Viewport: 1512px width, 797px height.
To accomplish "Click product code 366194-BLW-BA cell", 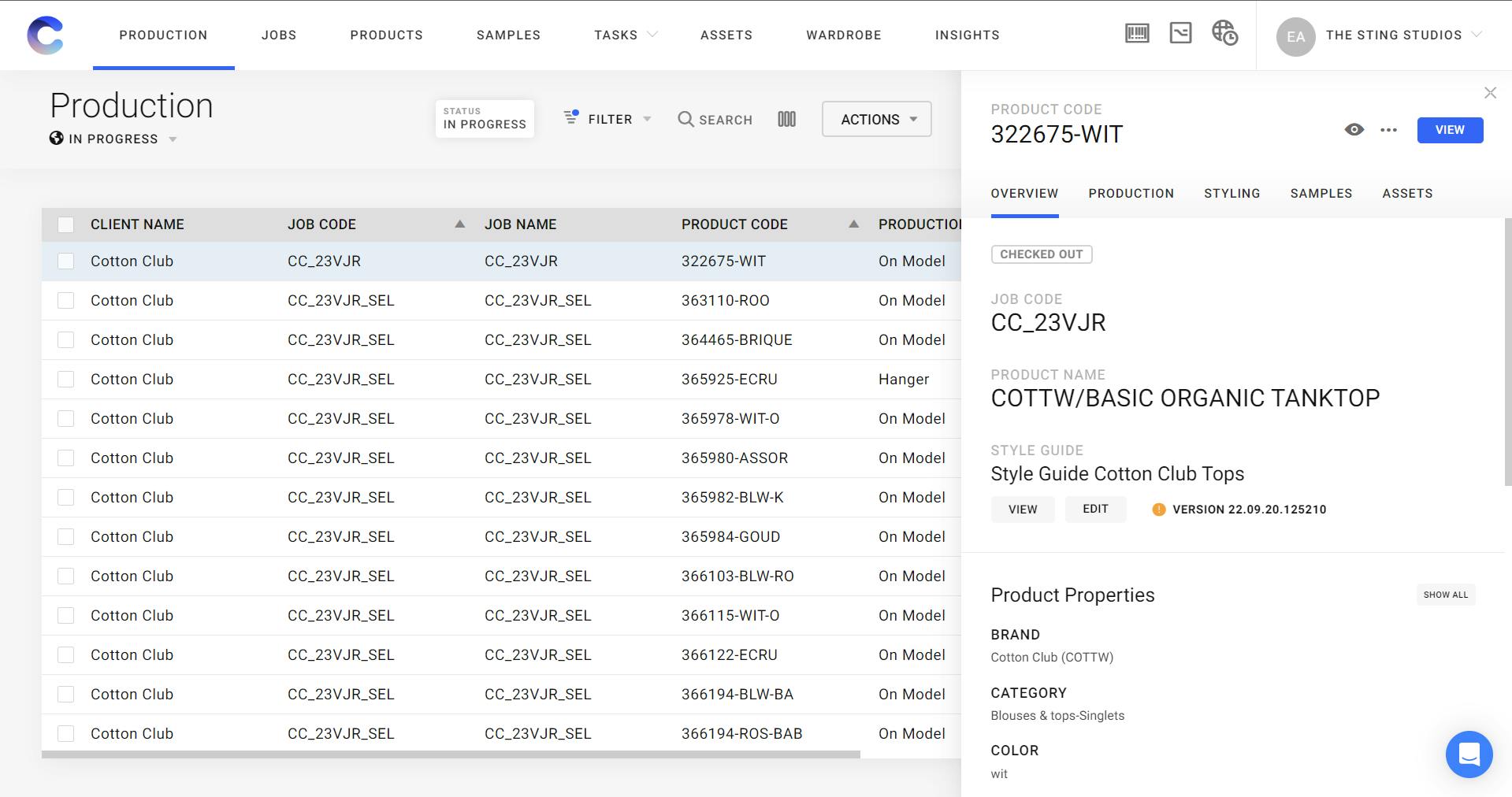I will tap(737, 695).
